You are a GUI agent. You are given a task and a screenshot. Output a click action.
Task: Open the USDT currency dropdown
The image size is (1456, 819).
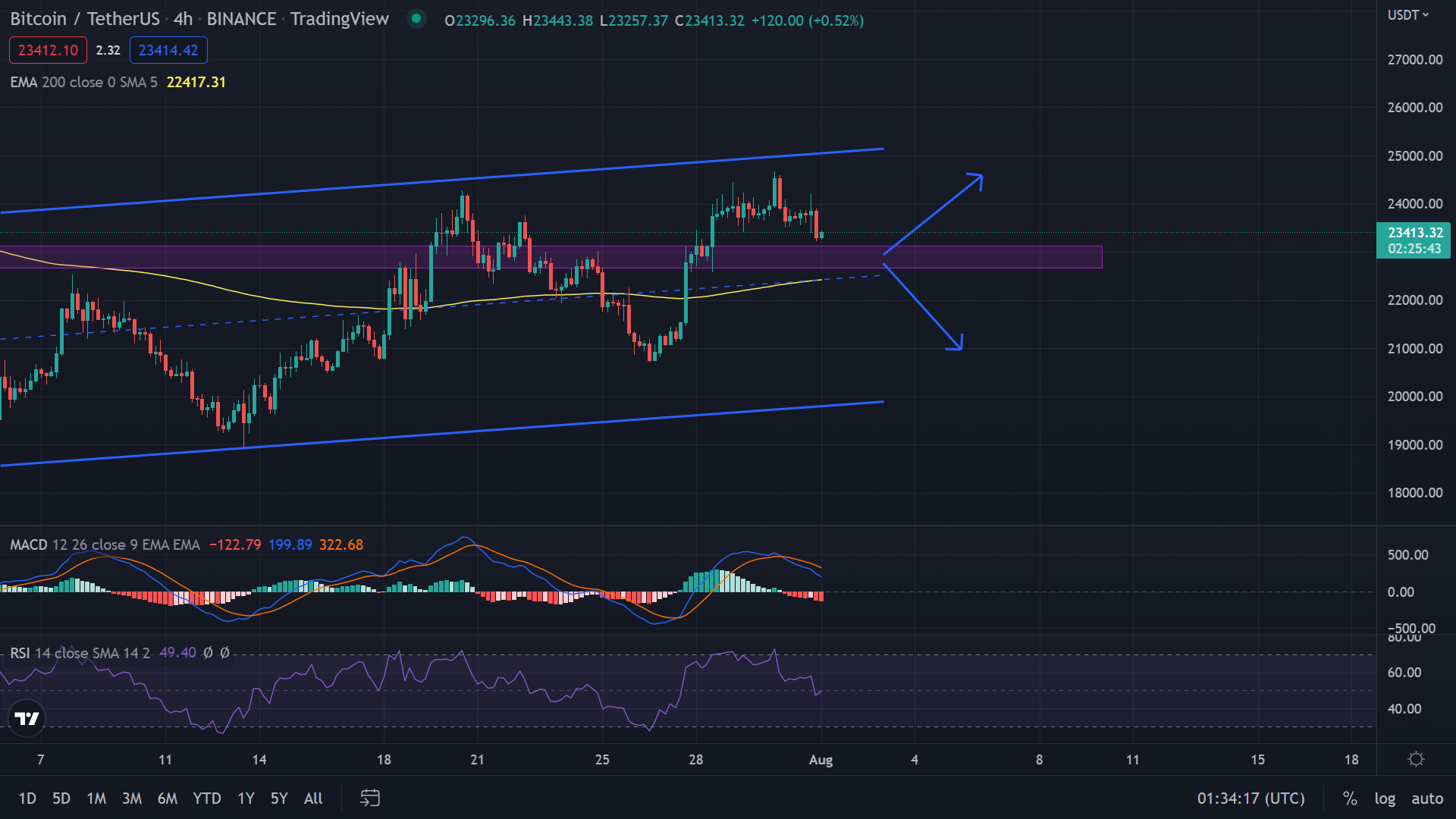(1408, 15)
